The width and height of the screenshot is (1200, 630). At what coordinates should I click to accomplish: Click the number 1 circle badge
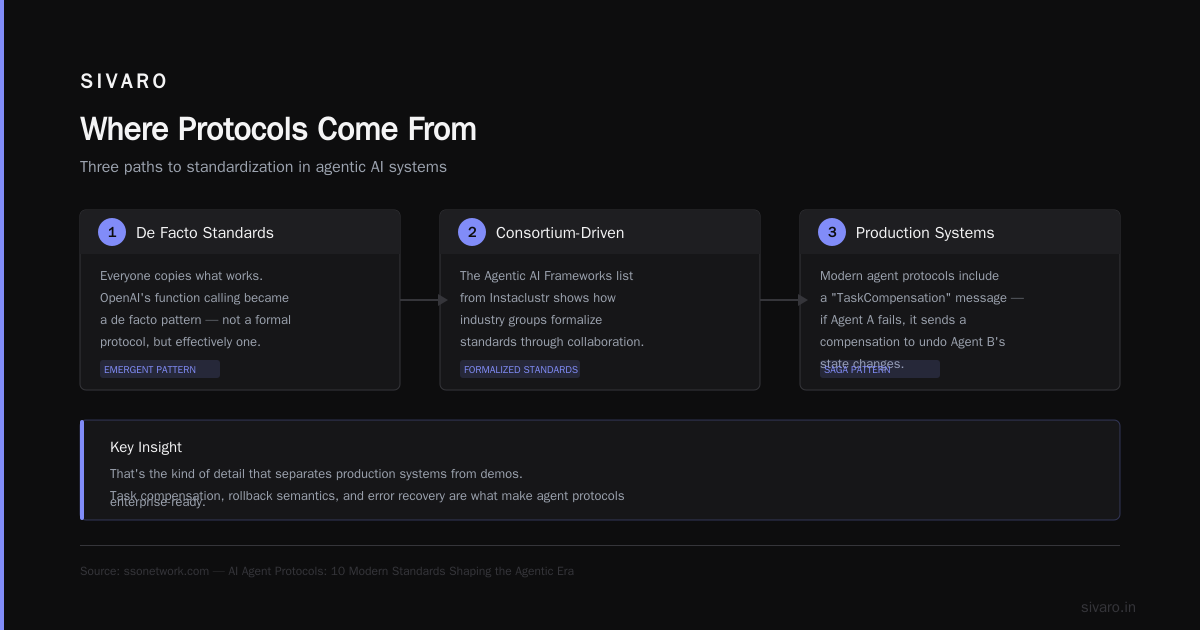point(112,232)
